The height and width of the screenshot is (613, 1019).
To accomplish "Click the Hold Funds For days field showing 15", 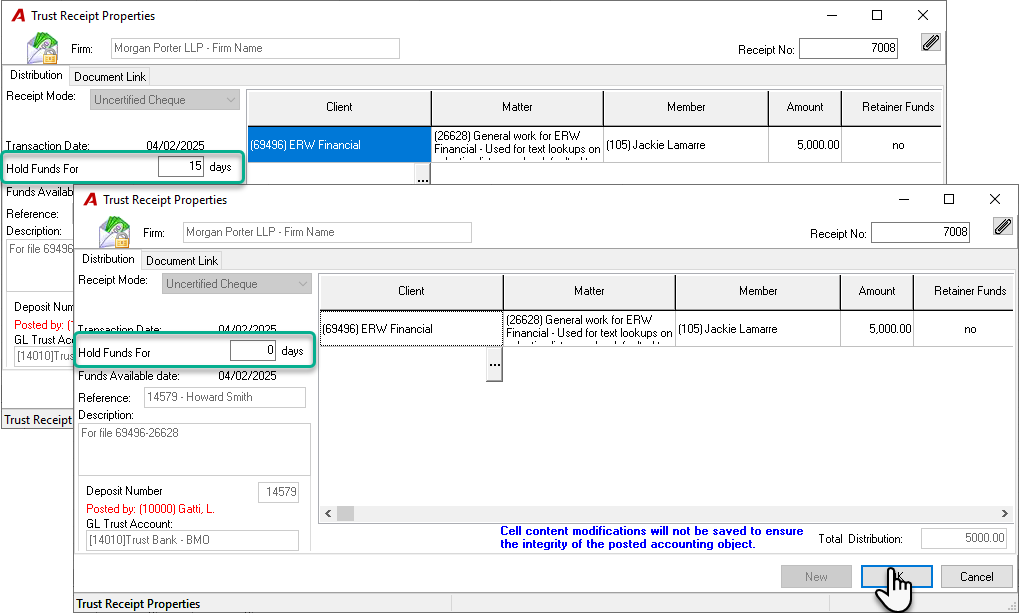I will click(181, 167).
